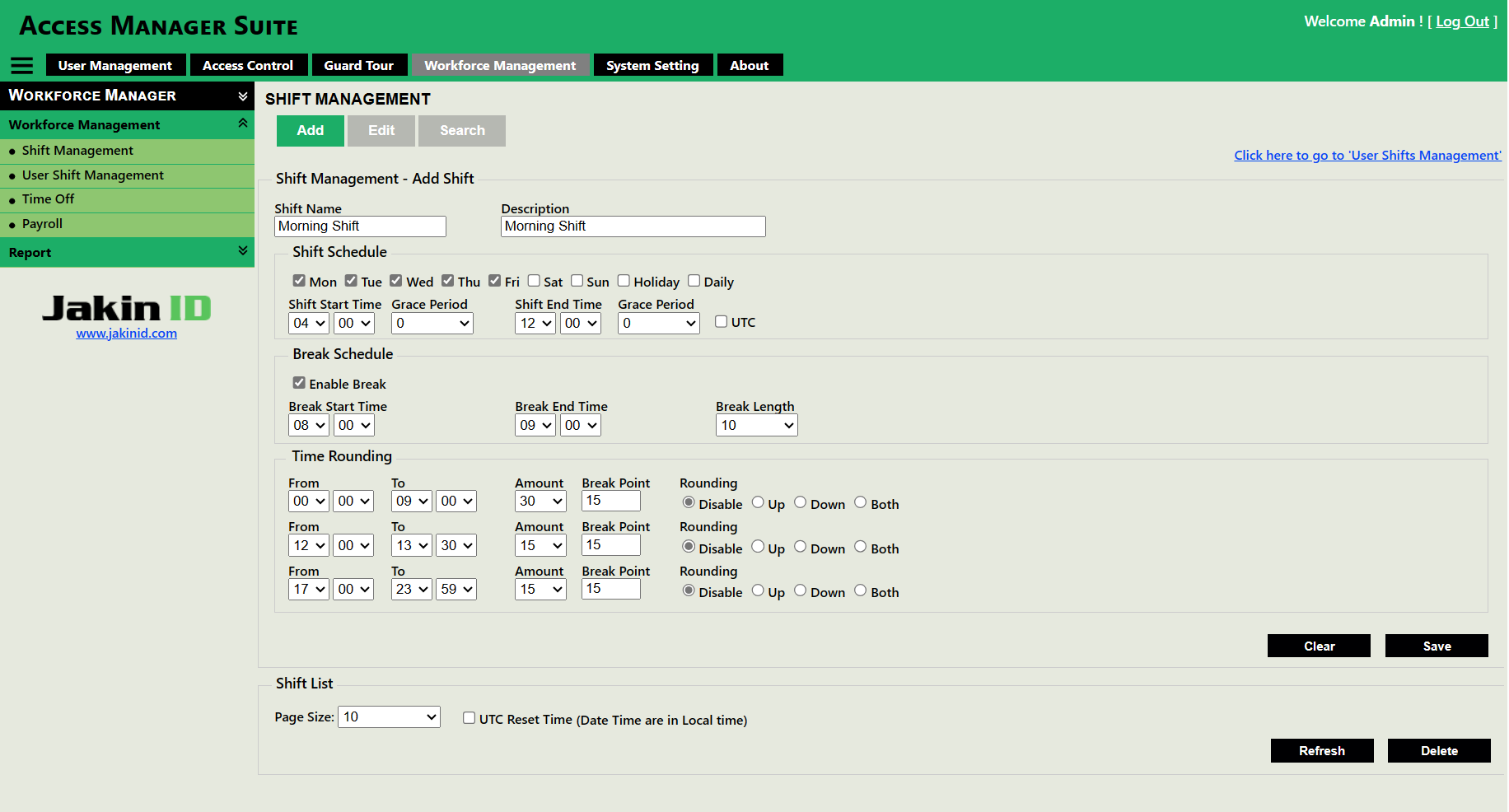Click the Shift Name input field

coord(360,226)
